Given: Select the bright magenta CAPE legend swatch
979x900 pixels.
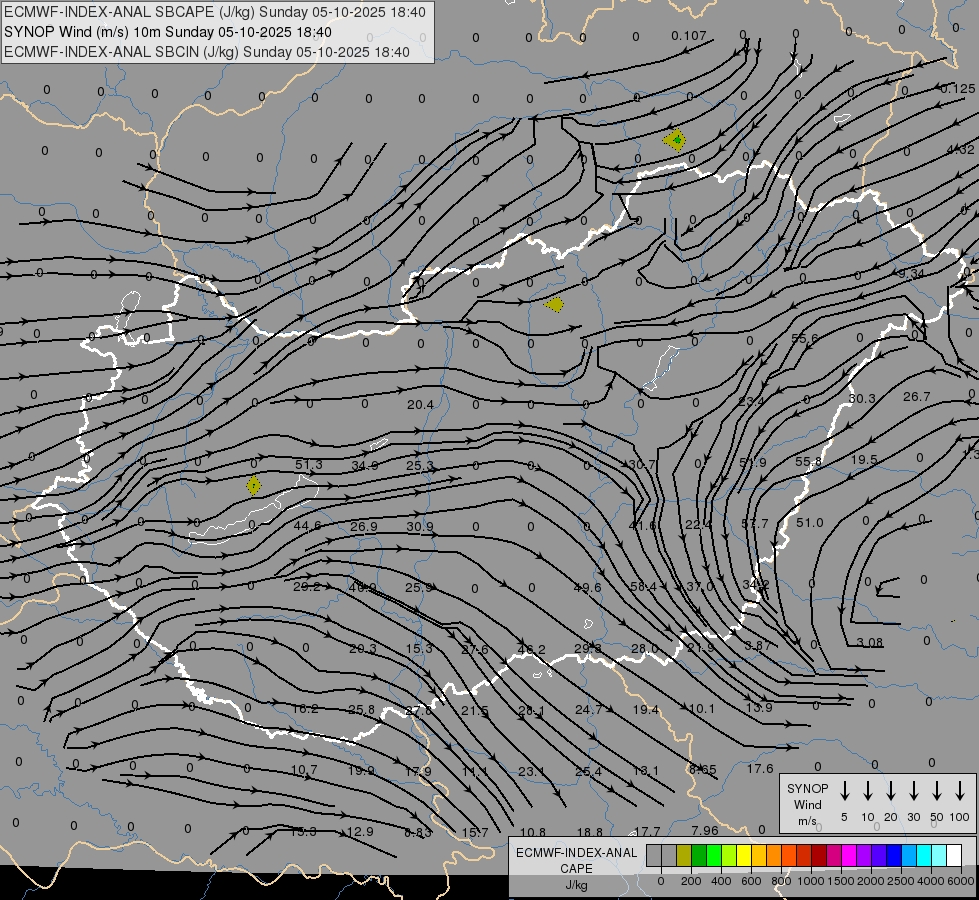Looking at the screenshot, I should pyautogui.click(x=849, y=855).
